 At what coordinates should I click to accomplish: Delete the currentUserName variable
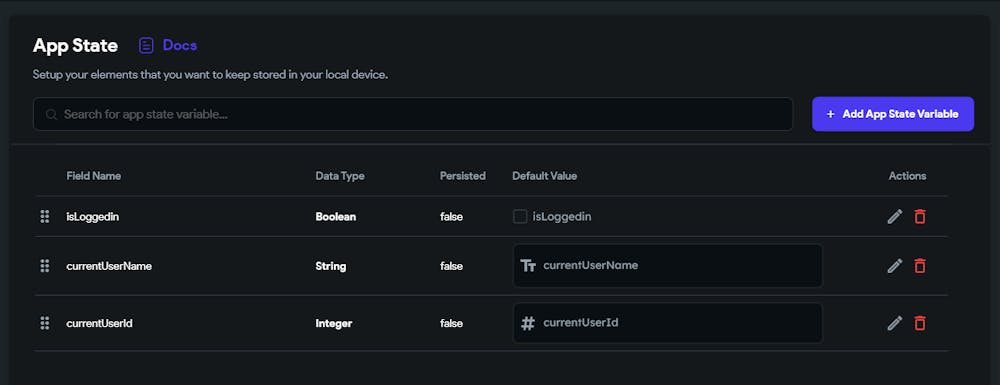920,266
